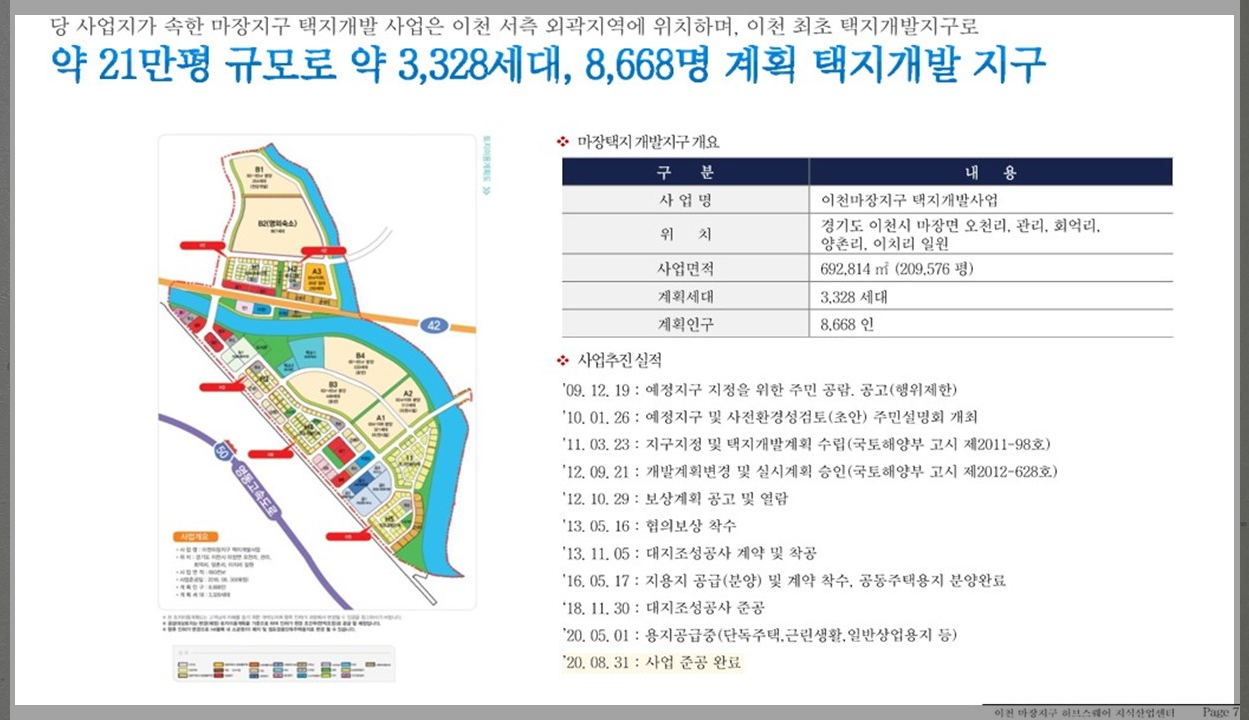Viewport: 1249px width, 720px height.
Task: Click the B1 block at the map's top
Action: pos(259,177)
